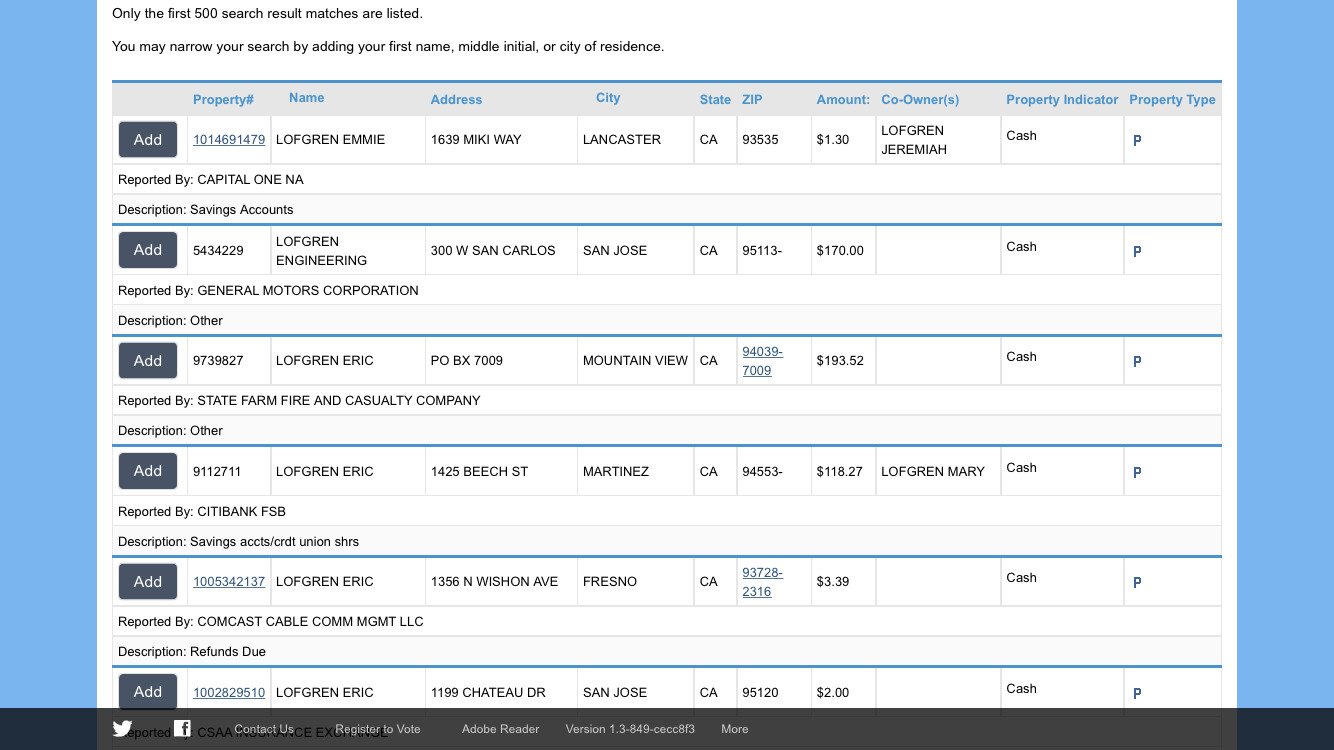This screenshot has width=1334, height=750.
Task: Select the amount $193.52
Action: click(840, 361)
